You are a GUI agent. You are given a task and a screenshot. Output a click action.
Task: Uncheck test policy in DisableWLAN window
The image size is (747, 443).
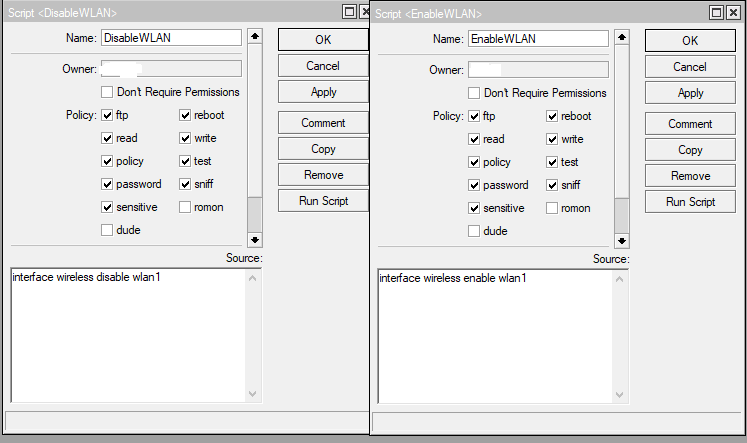pos(185,161)
